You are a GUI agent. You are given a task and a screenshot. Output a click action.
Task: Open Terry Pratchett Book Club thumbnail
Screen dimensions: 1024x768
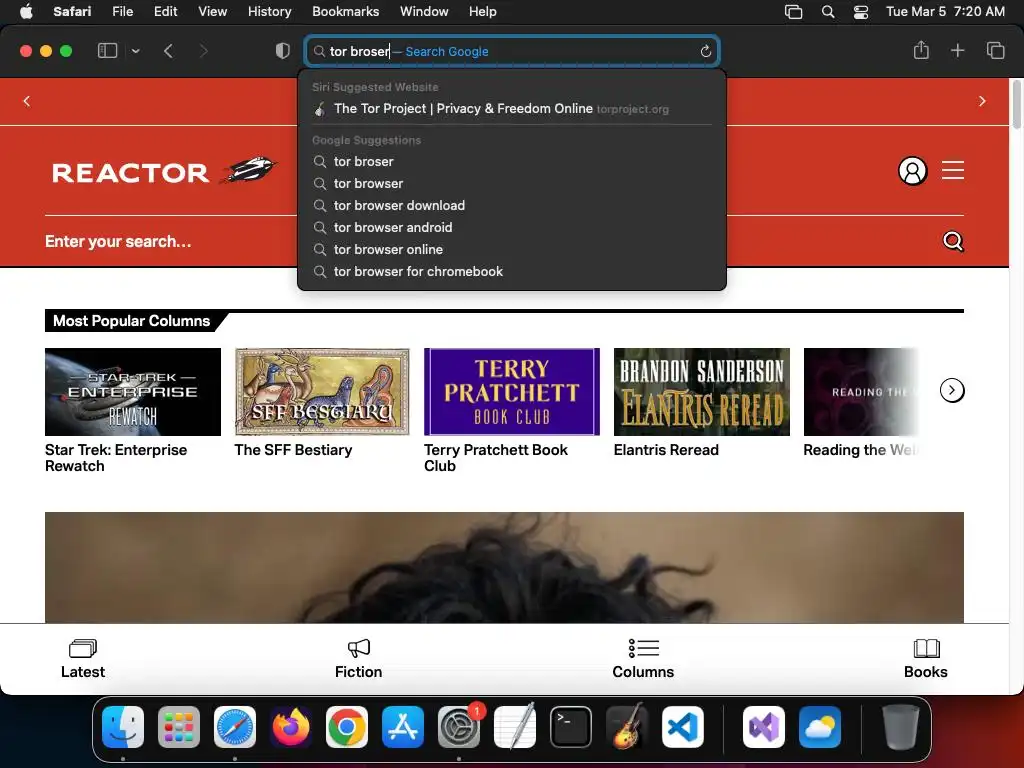point(512,392)
